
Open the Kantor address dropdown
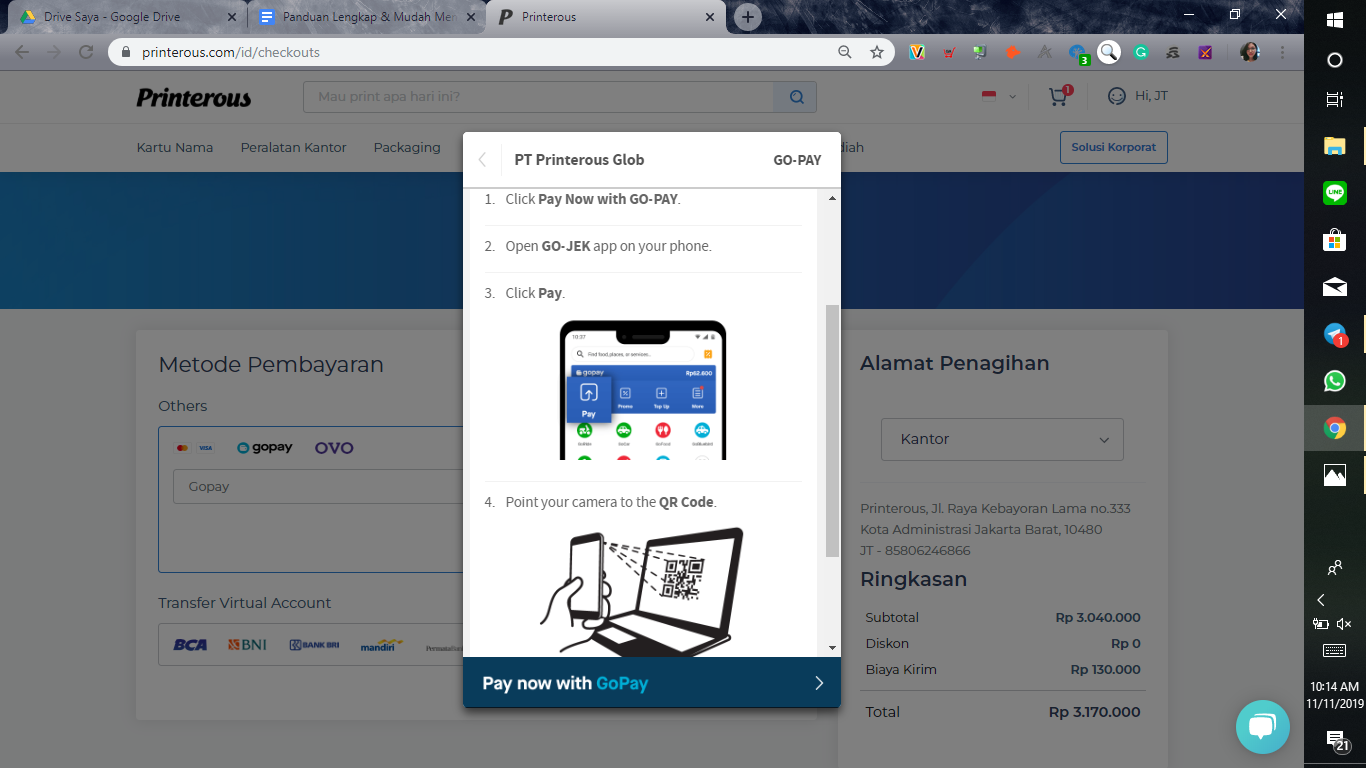tap(1002, 439)
